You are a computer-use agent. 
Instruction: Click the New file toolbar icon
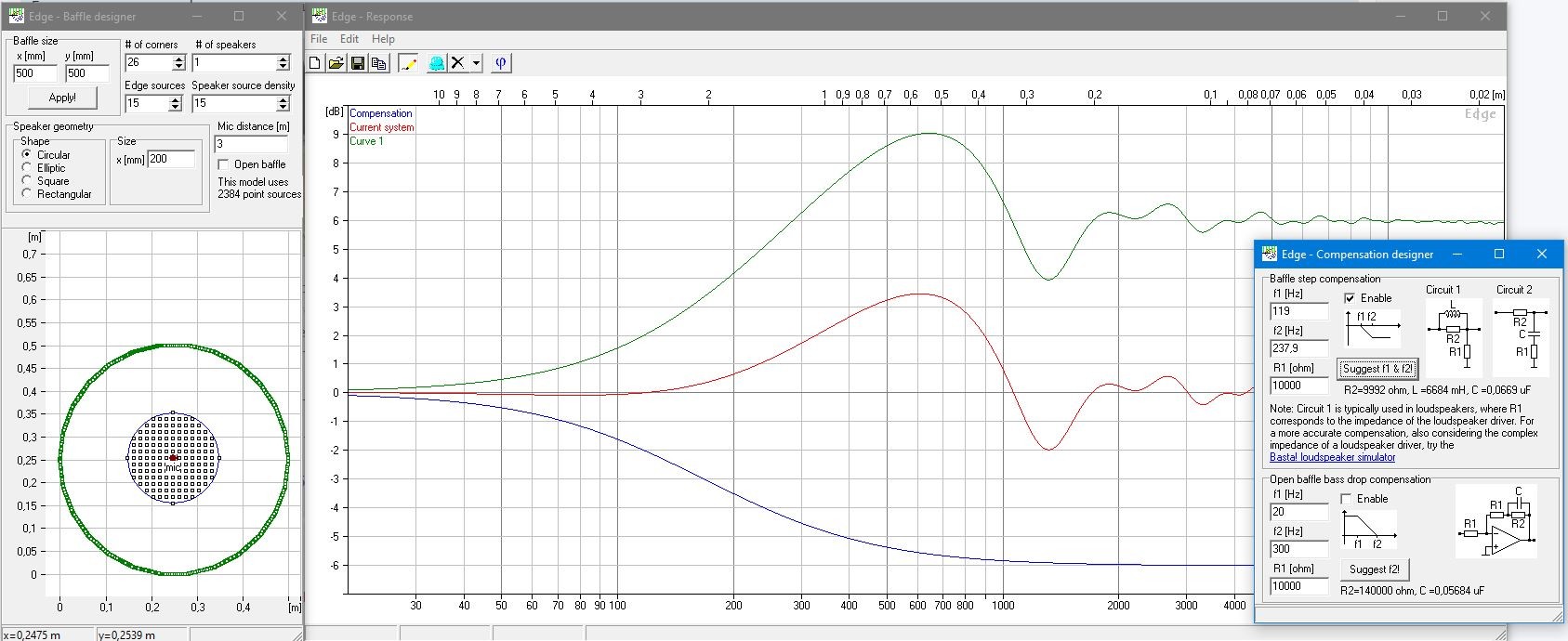315,63
